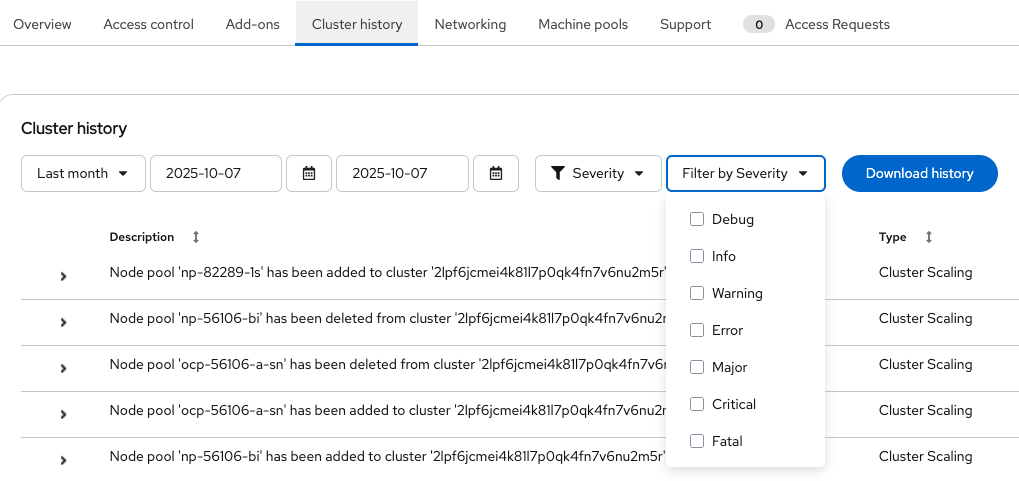Image resolution: width=1019 pixels, height=481 pixels.
Task: Check the Debug severity option
Action: coord(697,219)
